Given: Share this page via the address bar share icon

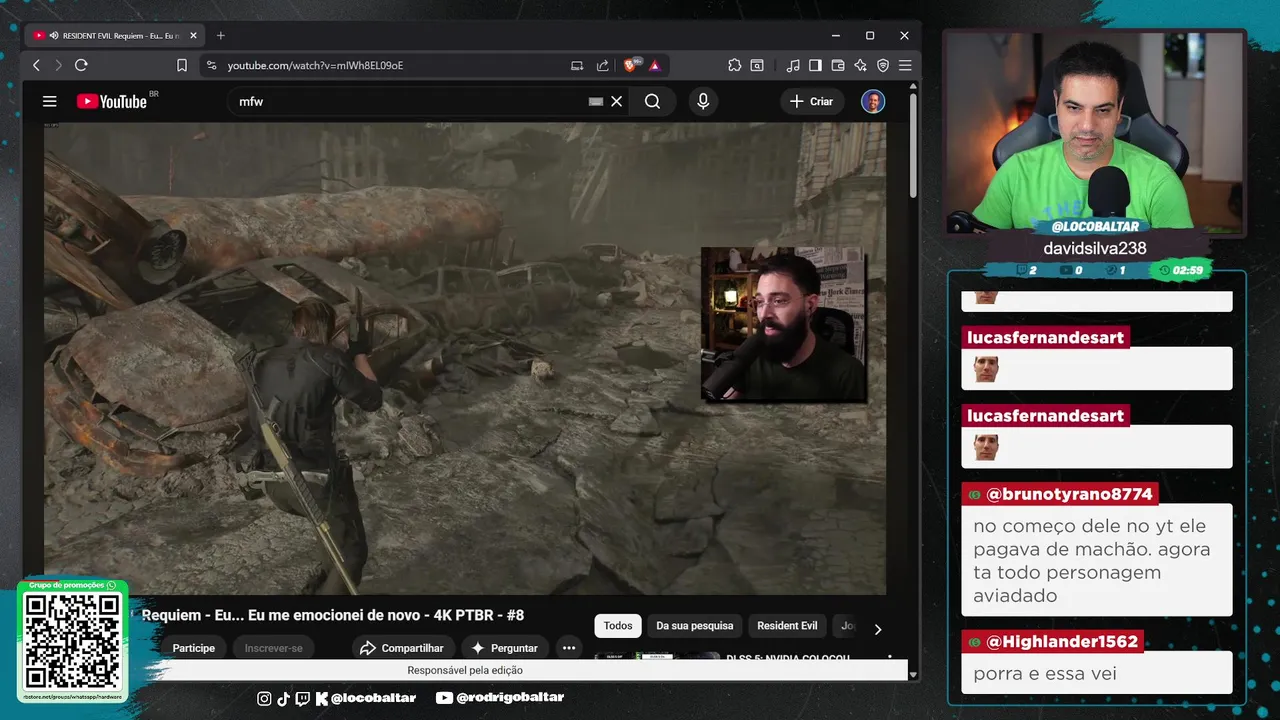Looking at the screenshot, I should point(602,65).
